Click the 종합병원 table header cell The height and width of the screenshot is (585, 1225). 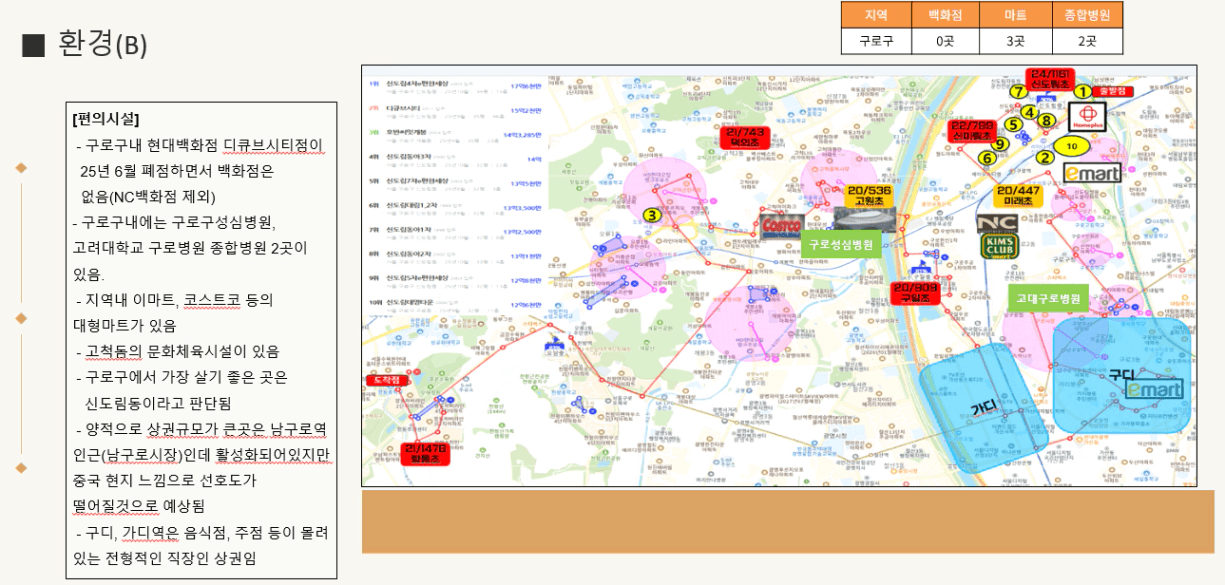point(1087,15)
